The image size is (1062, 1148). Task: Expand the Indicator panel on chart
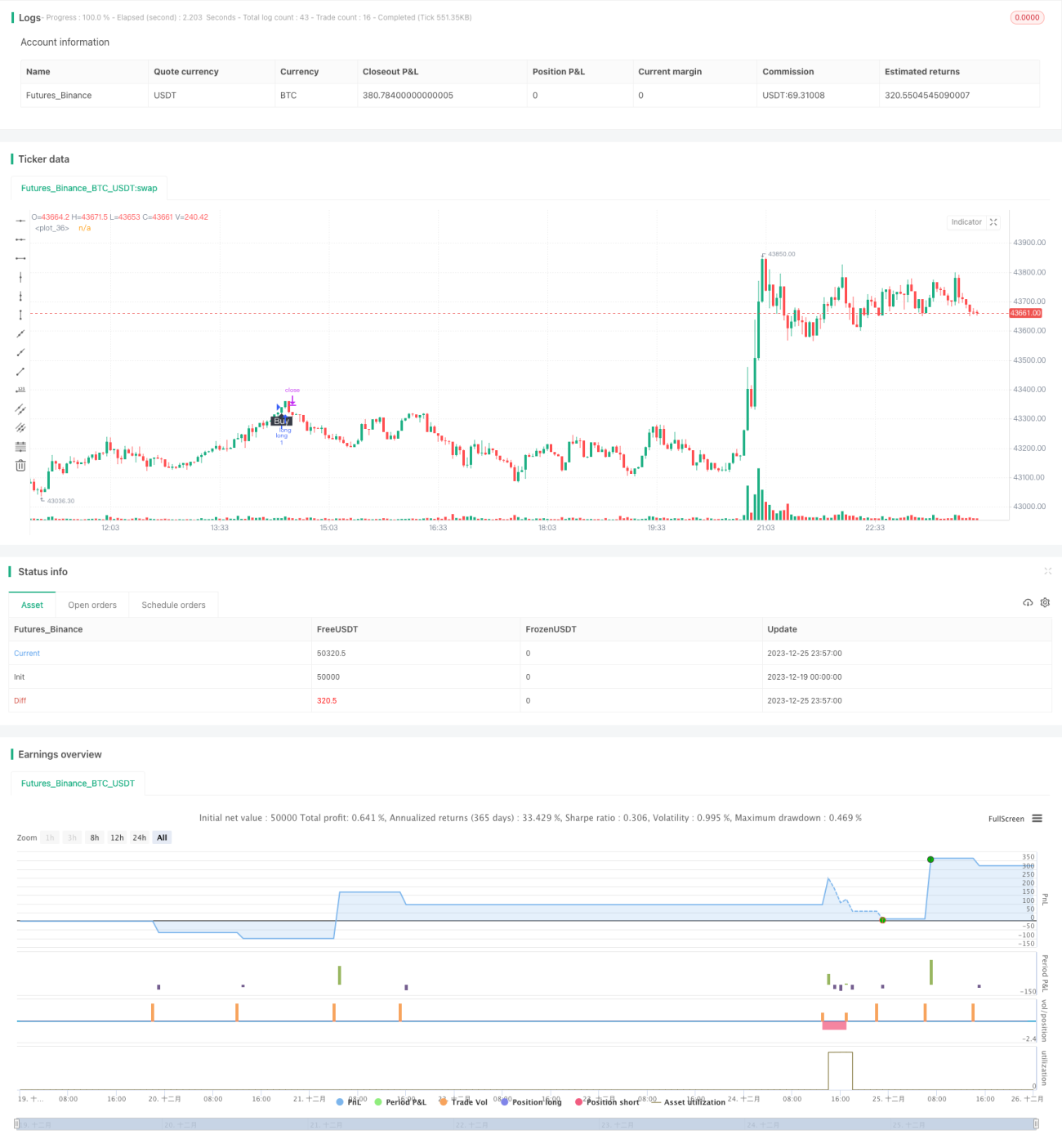tap(993, 222)
